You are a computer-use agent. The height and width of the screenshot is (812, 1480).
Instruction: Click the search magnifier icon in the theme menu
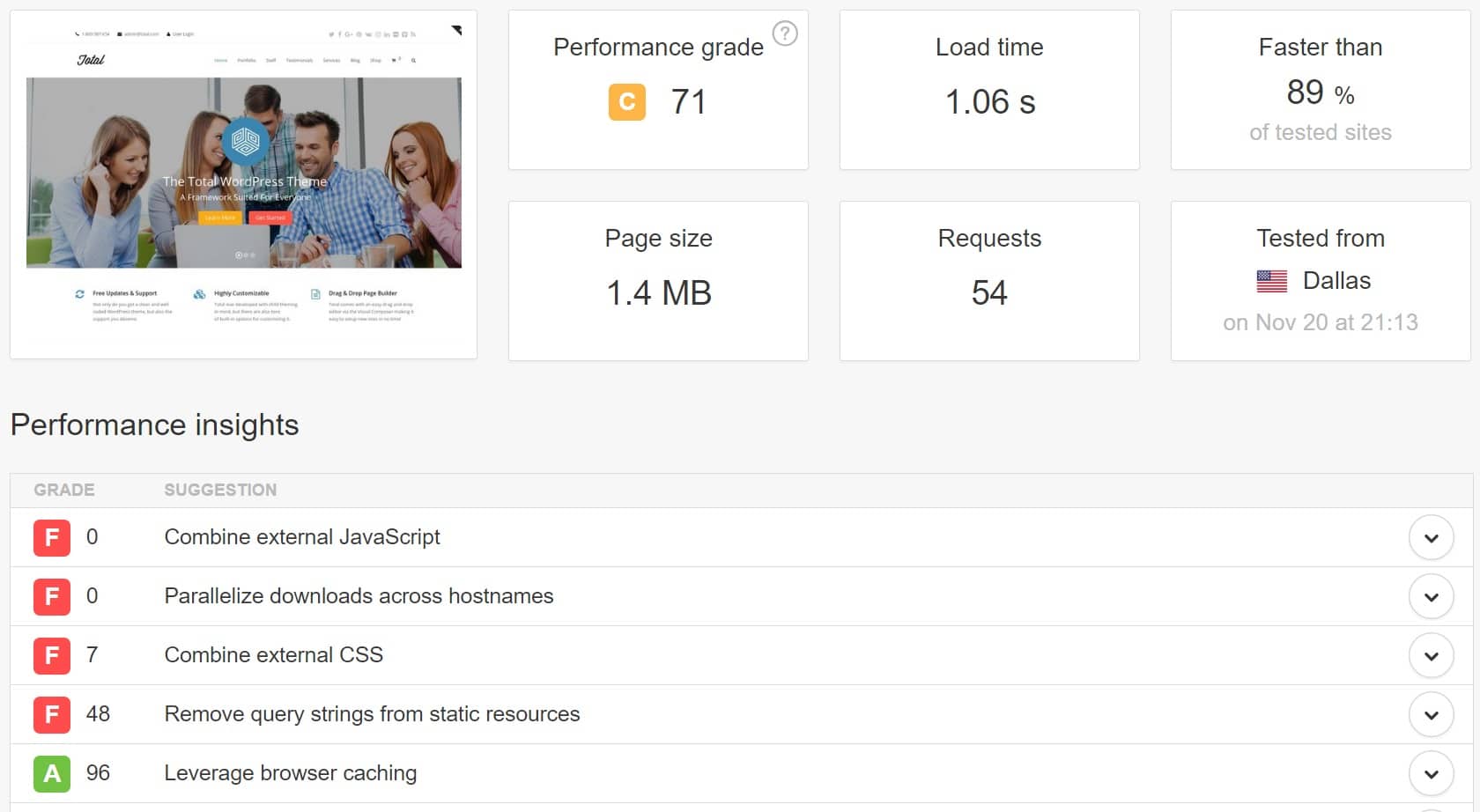[x=414, y=61]
